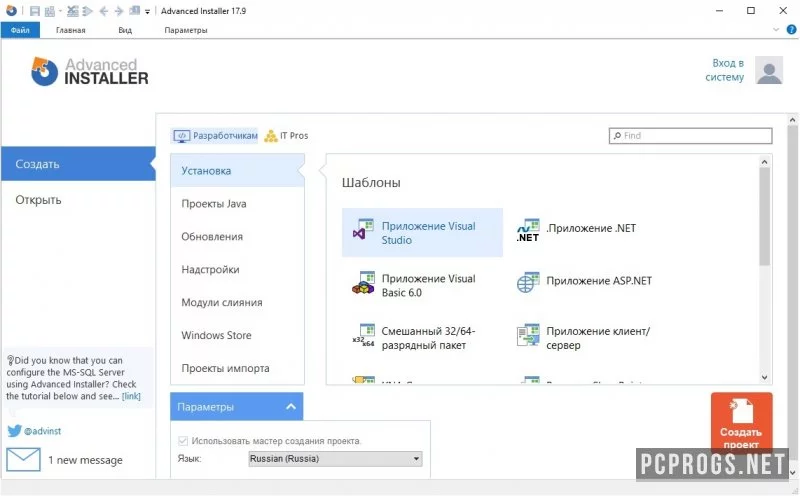Click the outer page scroll-up arrow

(x=792, y=120)
